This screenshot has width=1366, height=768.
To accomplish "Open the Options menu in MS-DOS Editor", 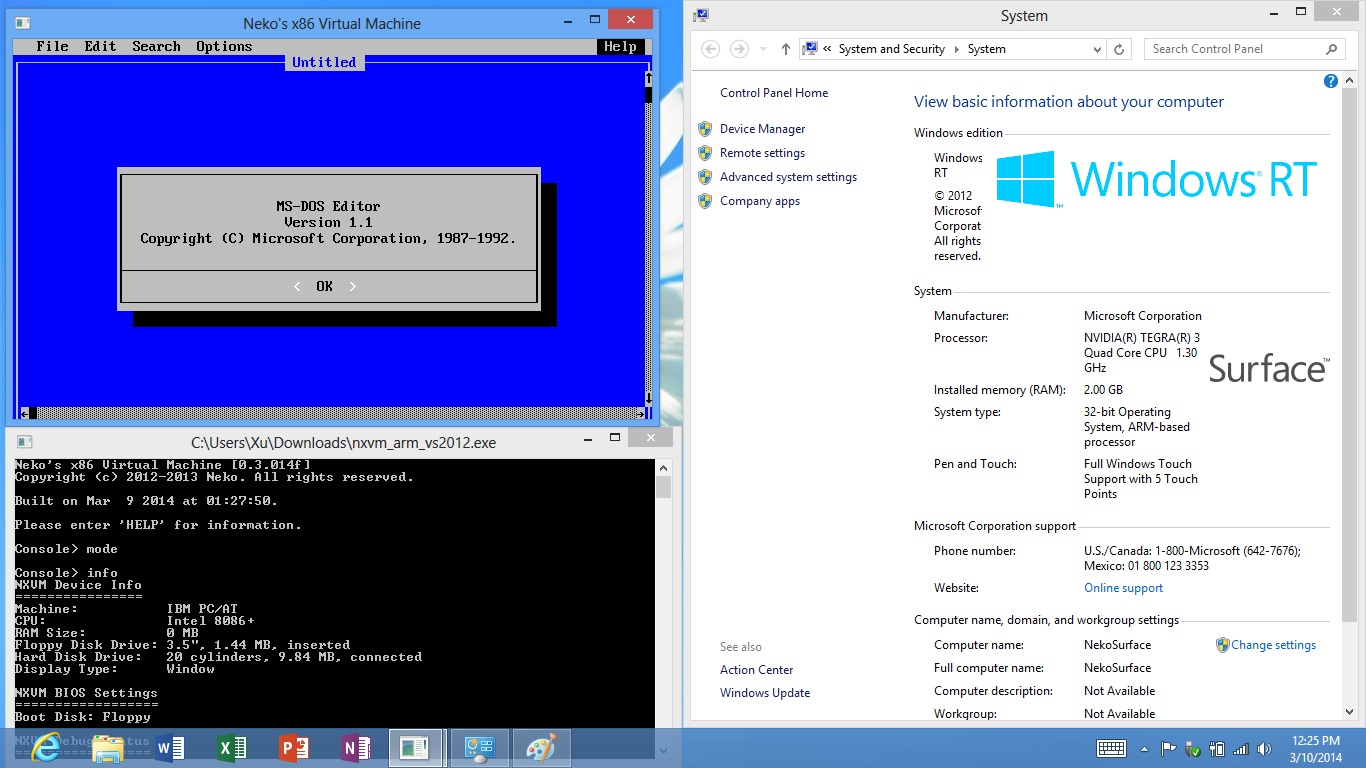I will point(224,46).
